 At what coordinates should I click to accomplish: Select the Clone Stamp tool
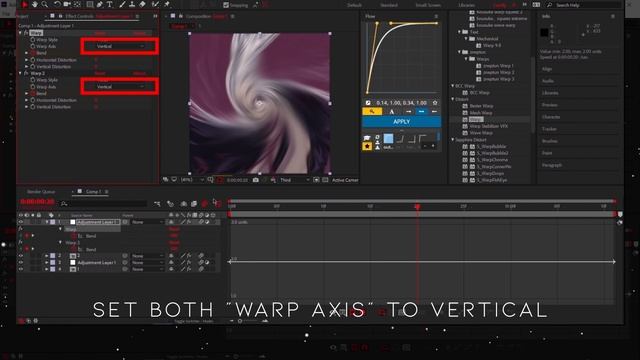[x=132, y=4]
